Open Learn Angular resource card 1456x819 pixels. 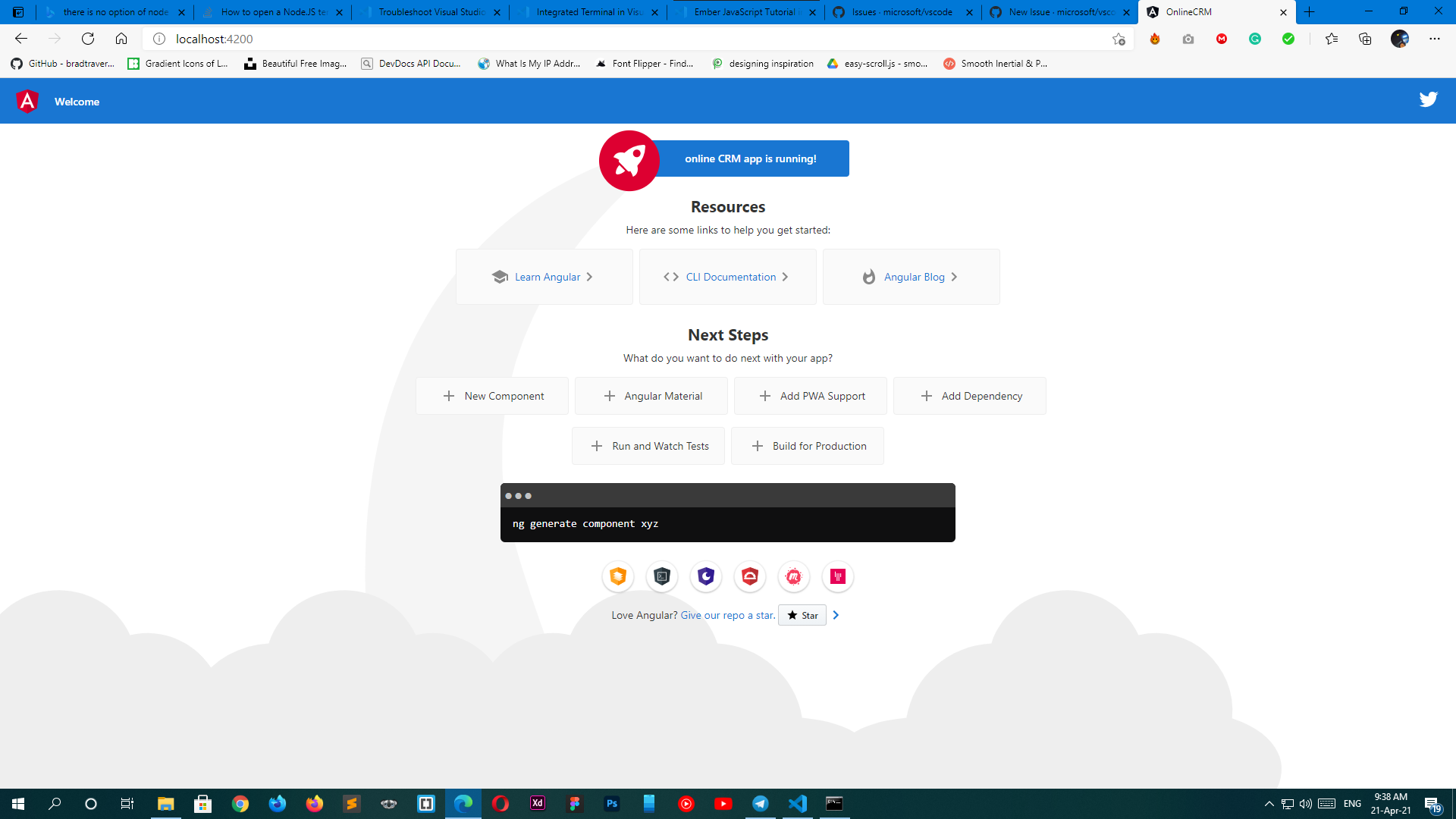[544, 277]
